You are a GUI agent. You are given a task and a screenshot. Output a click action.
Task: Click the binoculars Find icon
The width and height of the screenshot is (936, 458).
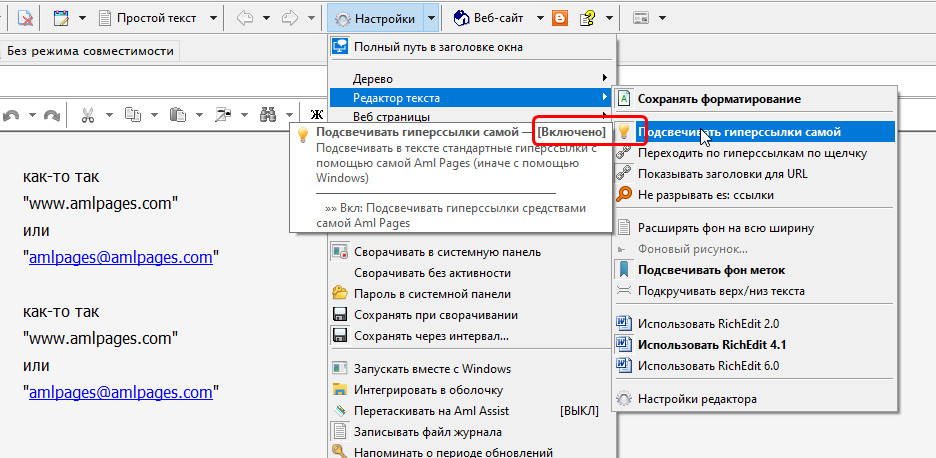pos(267,115)
